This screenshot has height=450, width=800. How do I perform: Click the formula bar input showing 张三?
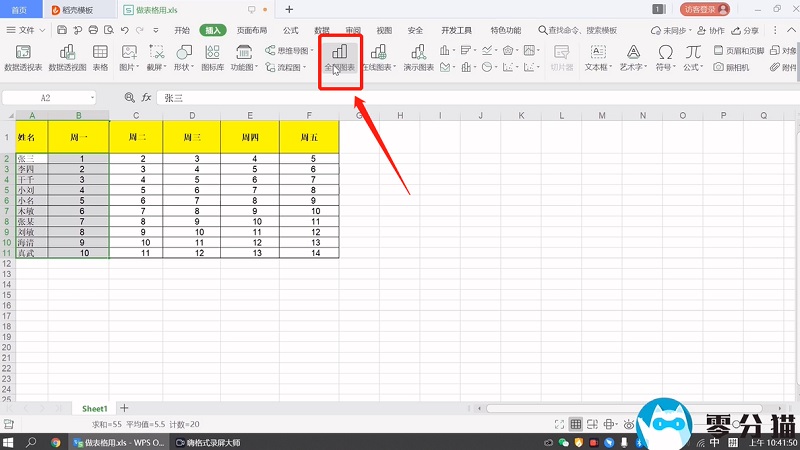tap(400, 98)
